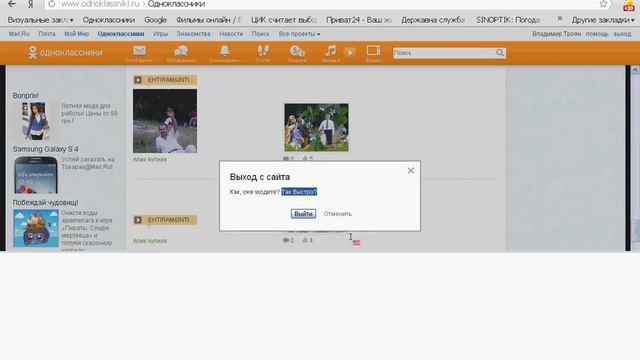Open Другие закладки dropdown
This screenshot has width=640, height=360.
coord(603,20)
